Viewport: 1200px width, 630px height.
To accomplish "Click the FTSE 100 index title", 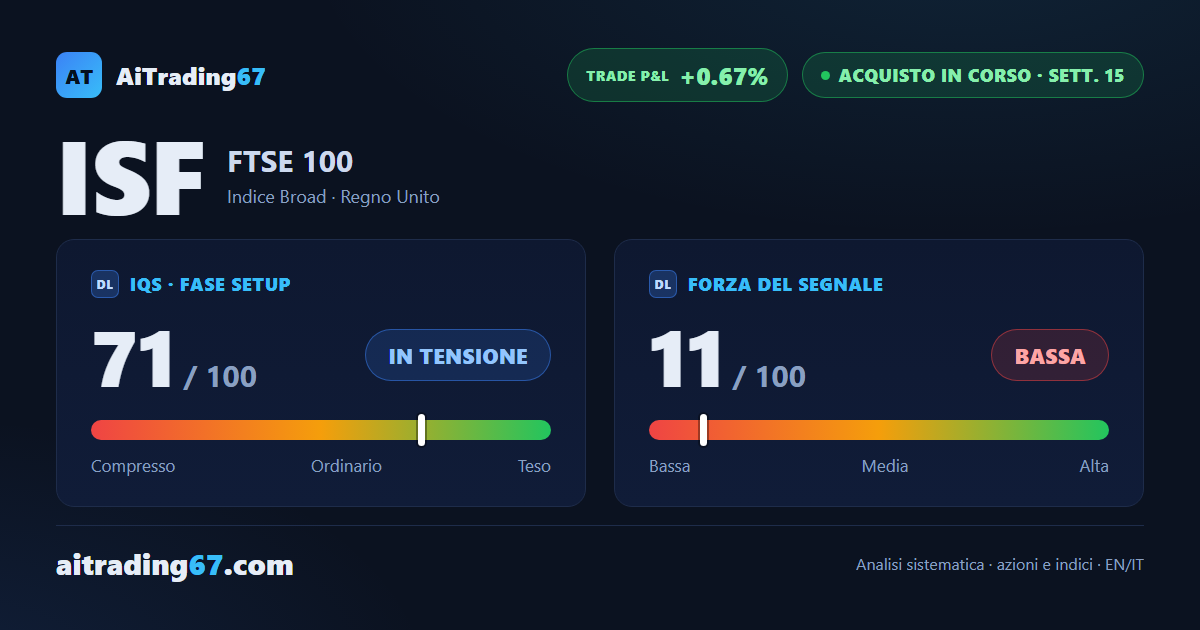I will [290, 162].
